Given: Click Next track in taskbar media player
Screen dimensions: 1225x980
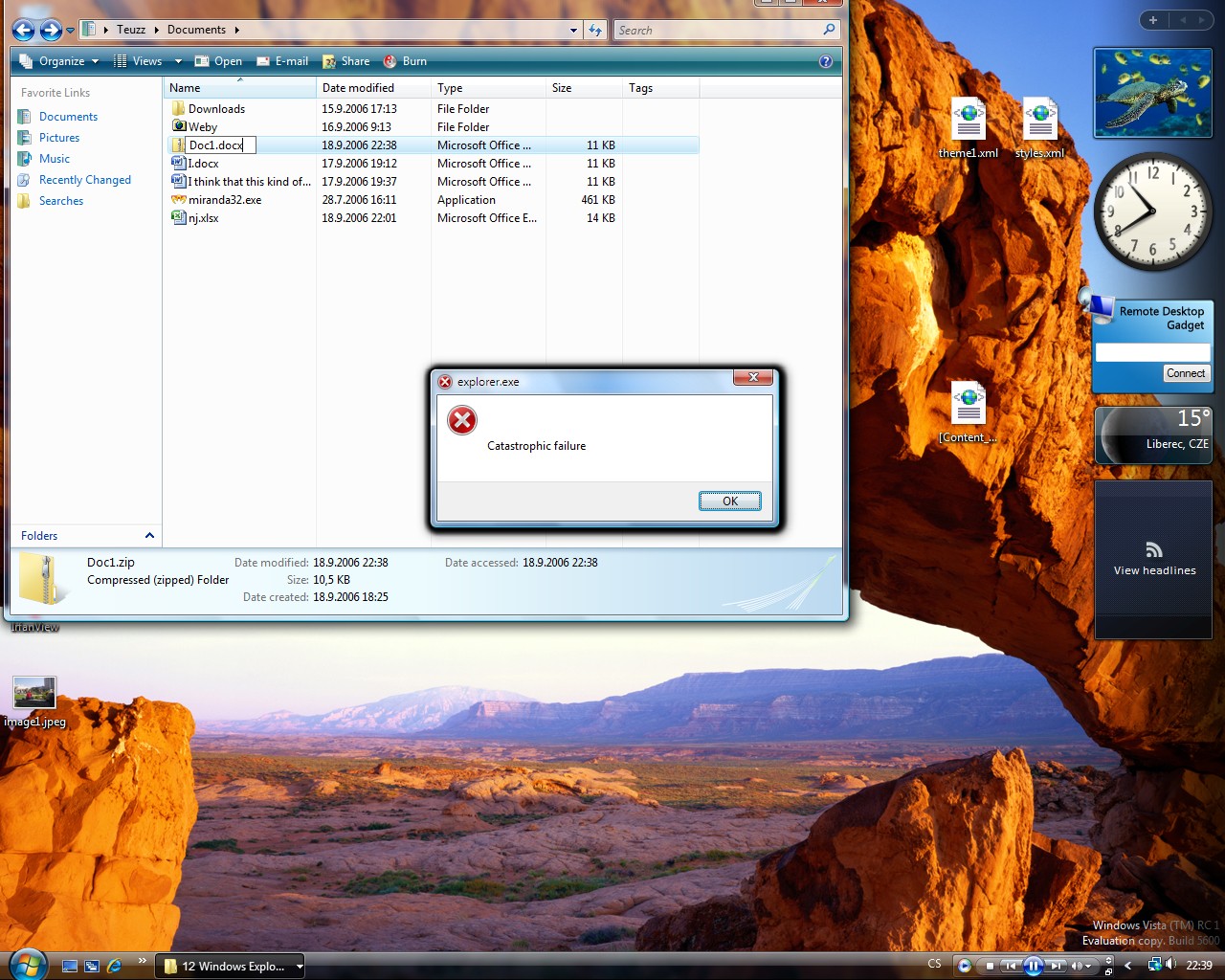Looking at the screenshot, I should pos(1056,966).
